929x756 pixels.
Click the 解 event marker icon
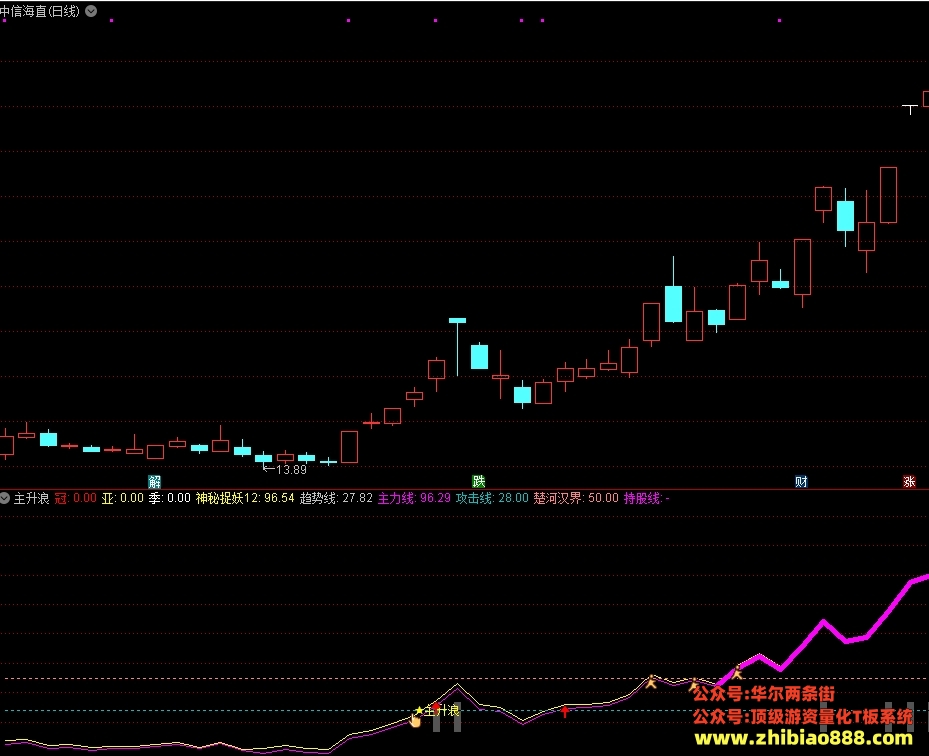155,481
